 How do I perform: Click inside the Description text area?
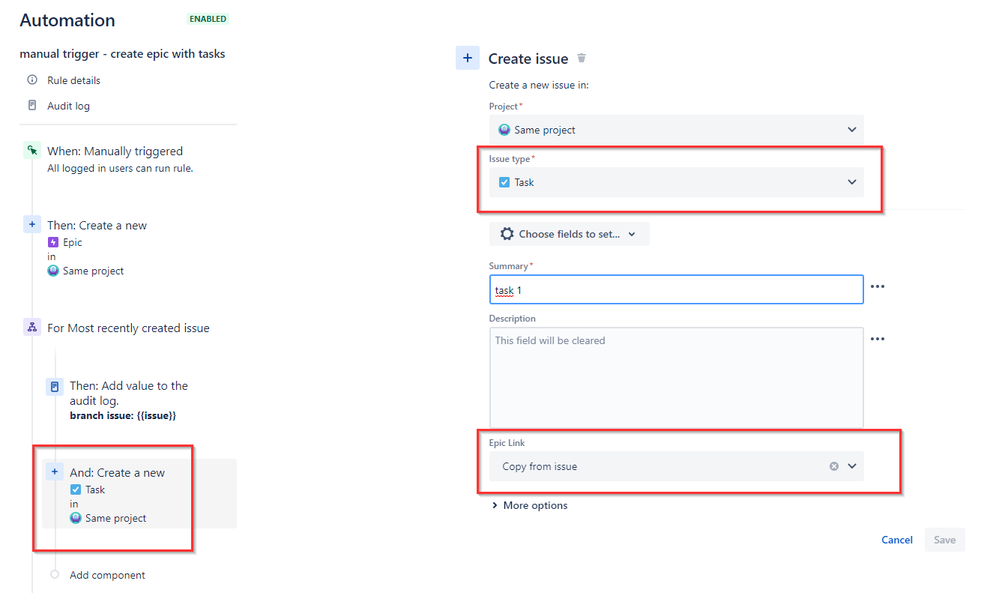tap(676, 377)
